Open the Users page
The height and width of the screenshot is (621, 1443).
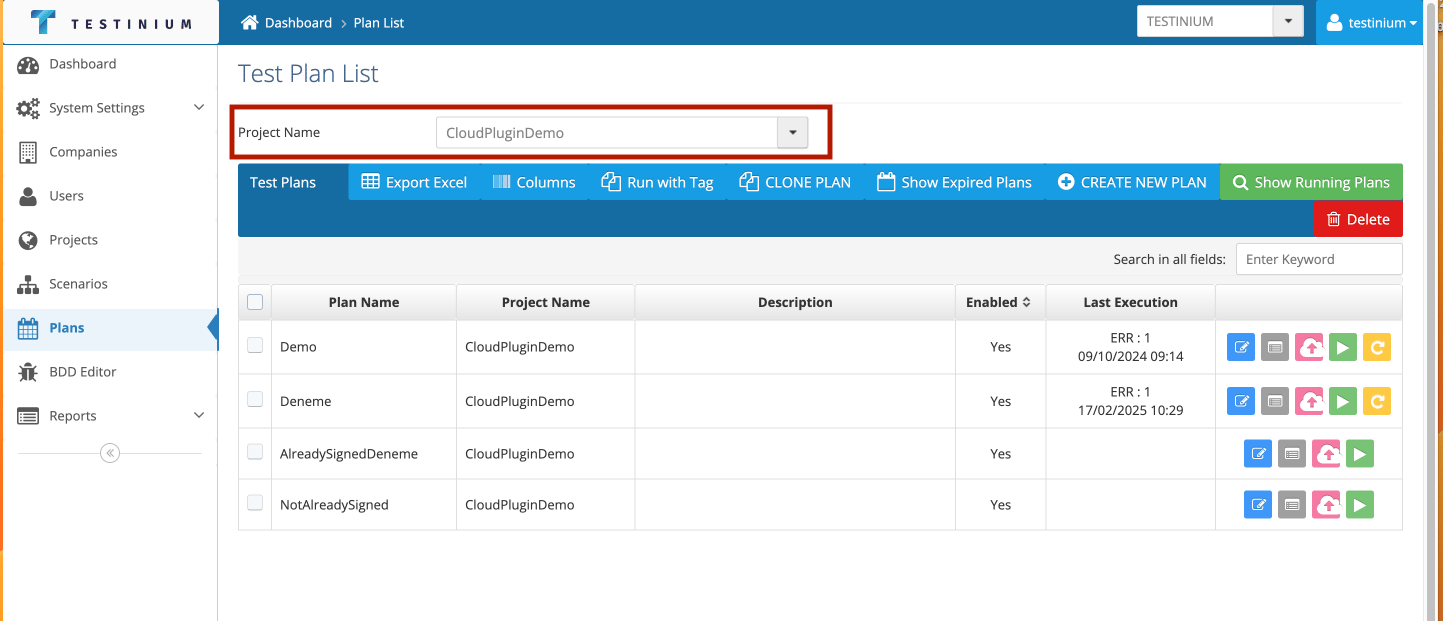coord(110,196)
